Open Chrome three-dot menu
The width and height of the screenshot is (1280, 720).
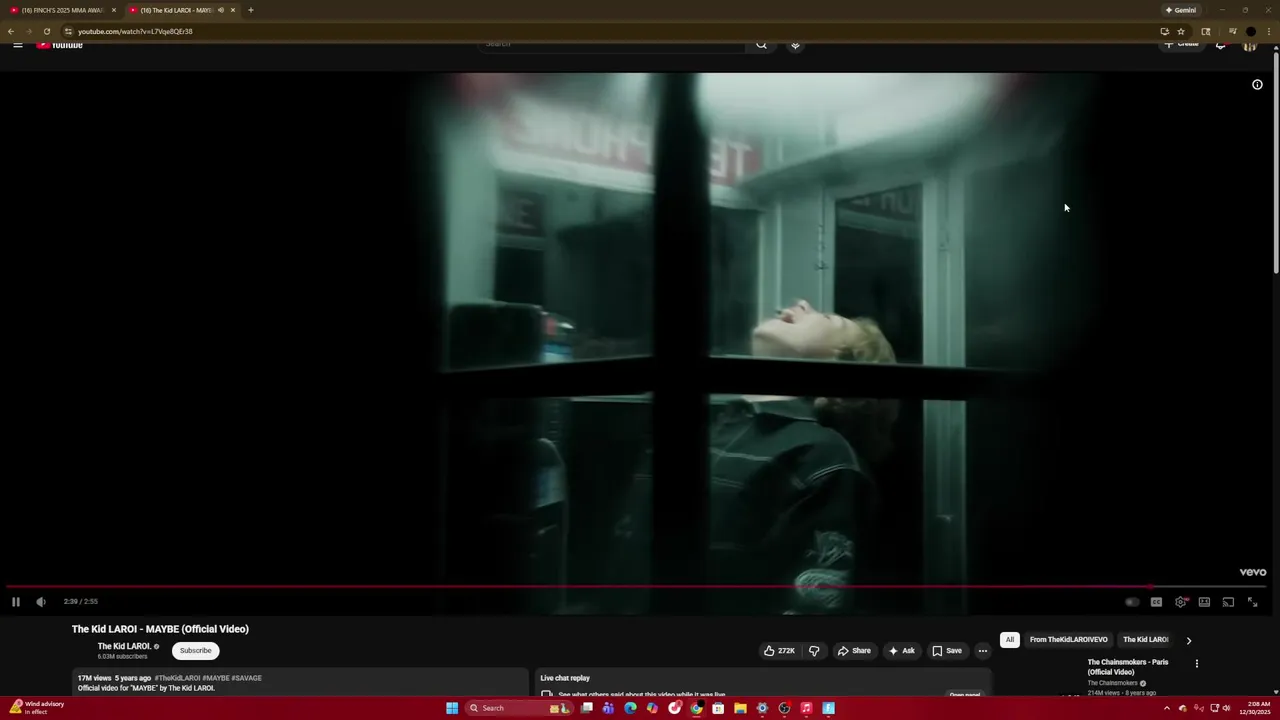1270,31
